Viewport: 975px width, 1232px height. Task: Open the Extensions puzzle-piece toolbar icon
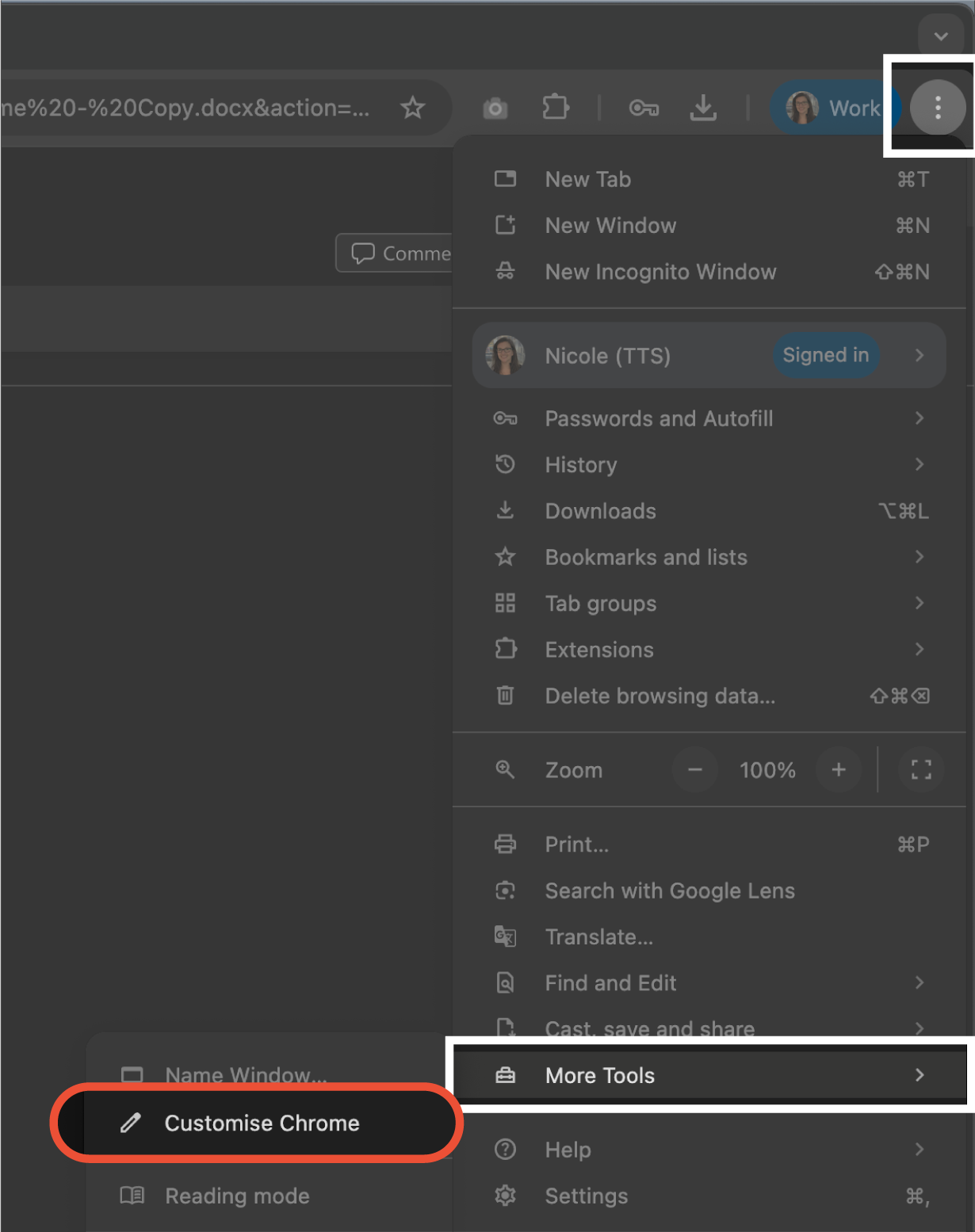tap(556, 107)
